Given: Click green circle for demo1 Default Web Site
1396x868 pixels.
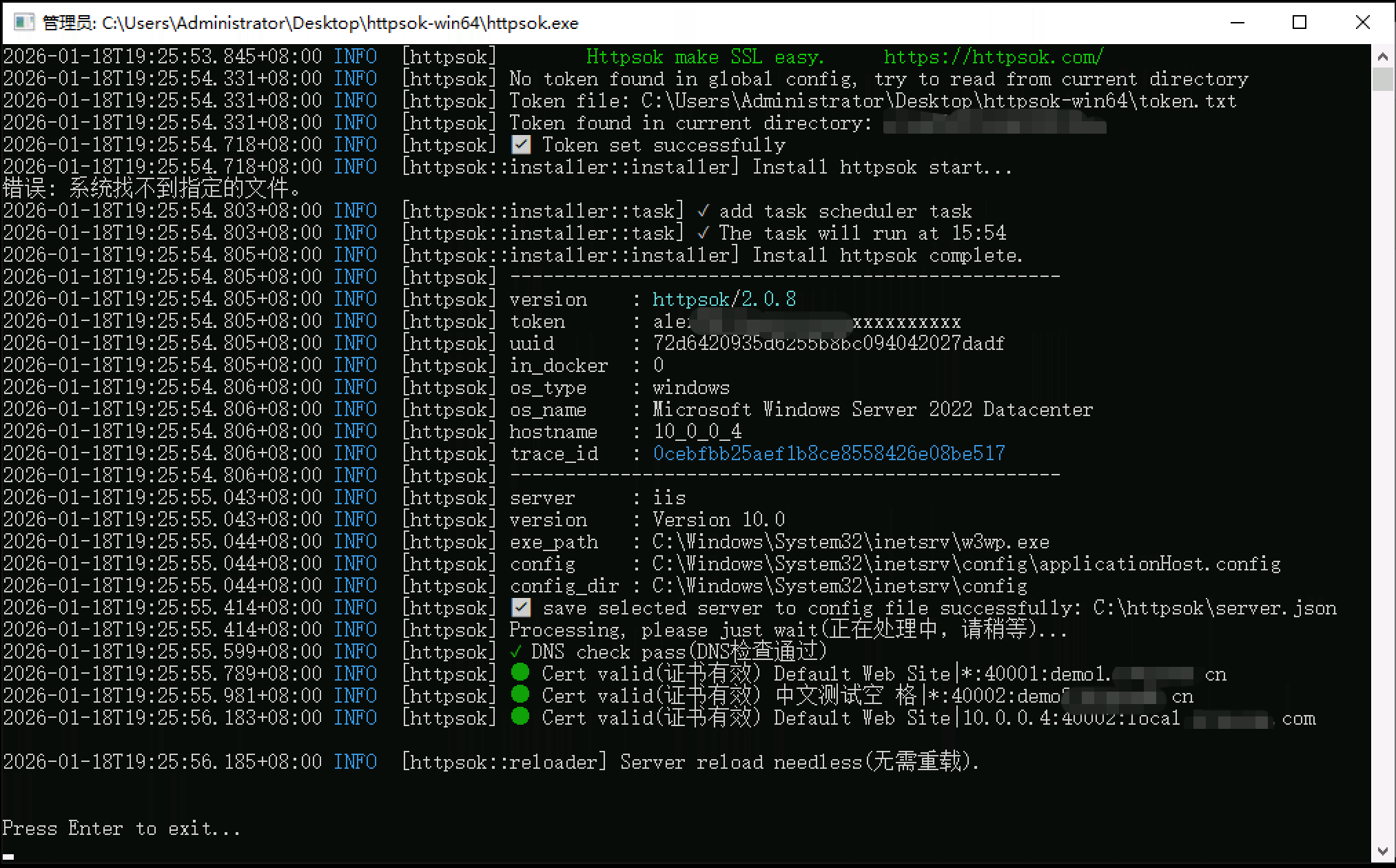Looking at the screenshot, I should click(521, 672).
